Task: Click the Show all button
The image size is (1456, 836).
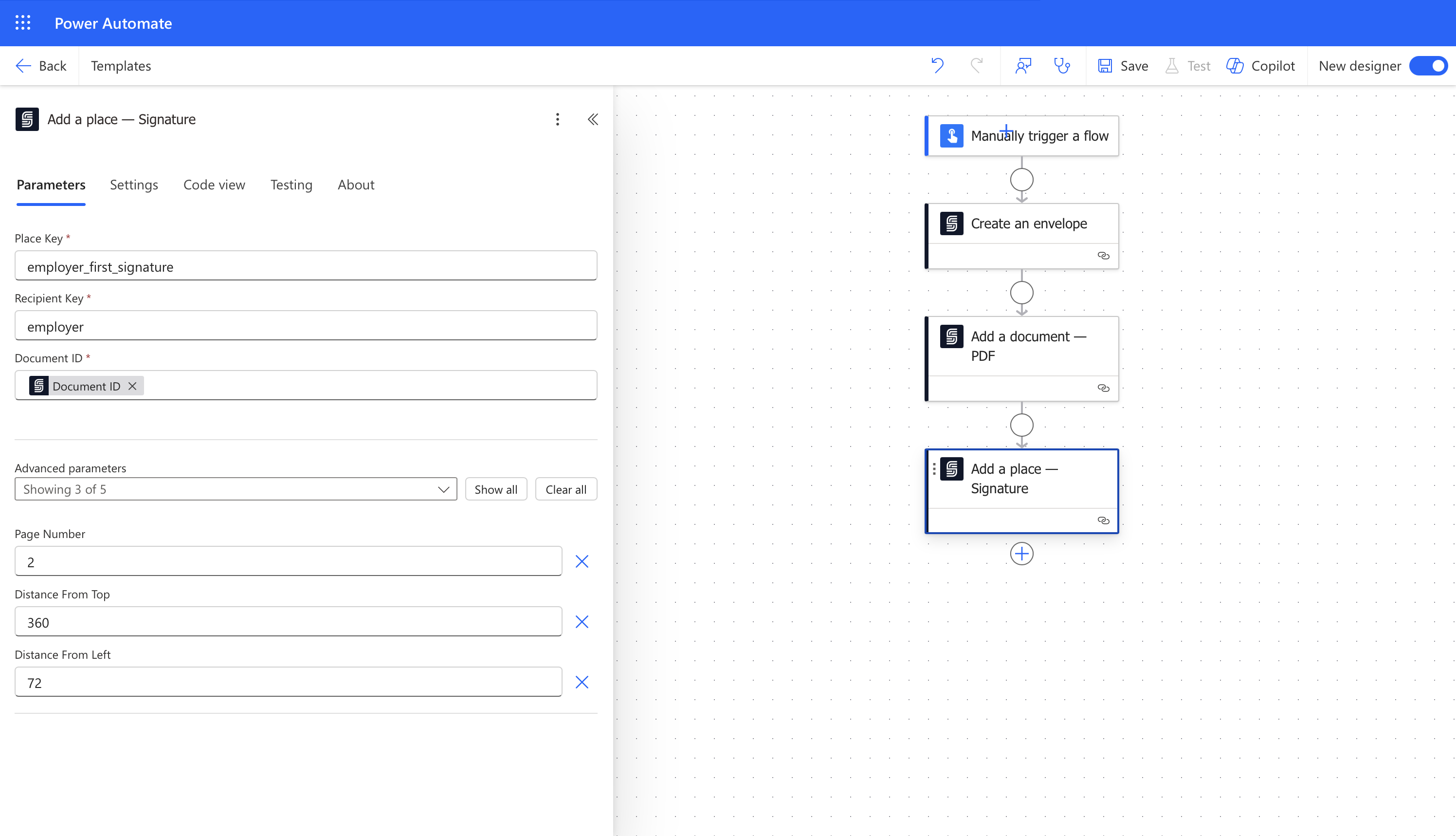Action: [496, 489]
